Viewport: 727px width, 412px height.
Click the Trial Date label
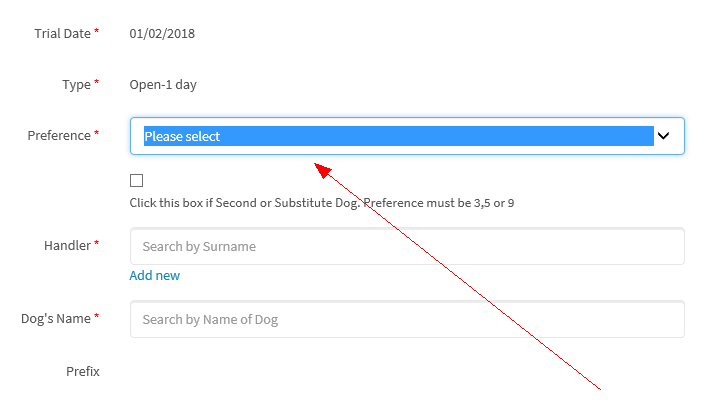point(63,33)
